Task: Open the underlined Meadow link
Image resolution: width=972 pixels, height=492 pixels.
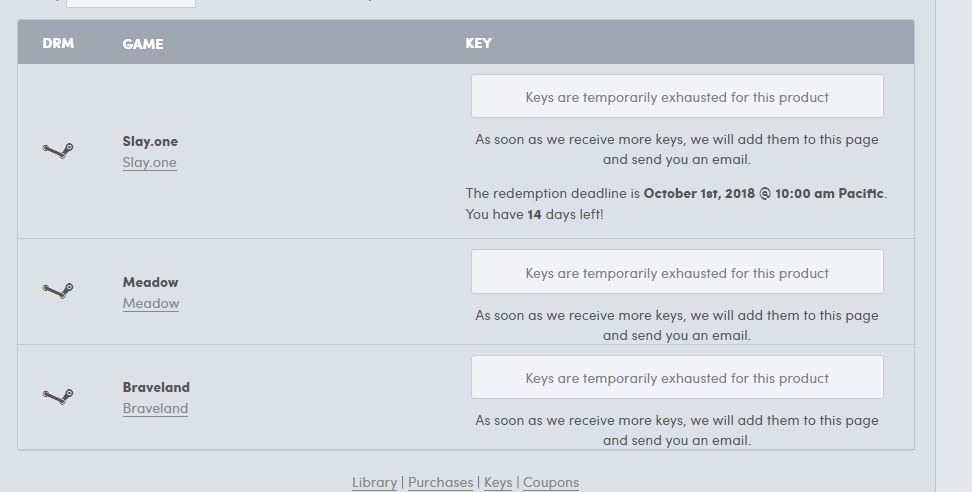Action: pos(151,304)
